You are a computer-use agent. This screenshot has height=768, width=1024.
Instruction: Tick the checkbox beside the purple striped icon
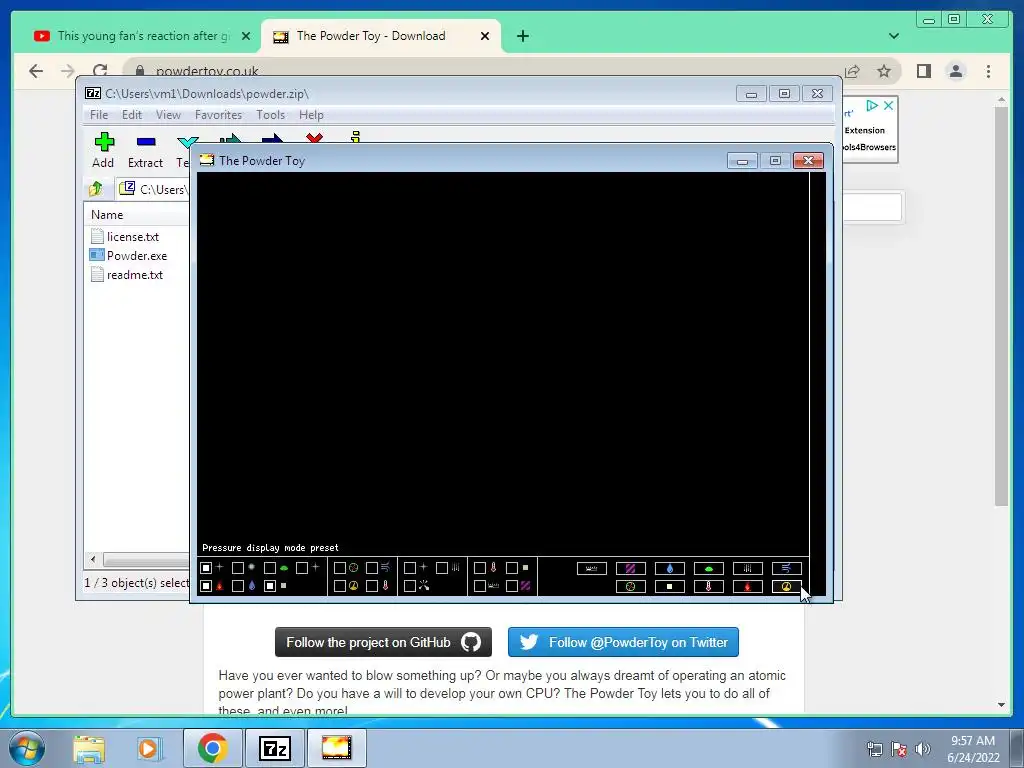coord(511,586)
